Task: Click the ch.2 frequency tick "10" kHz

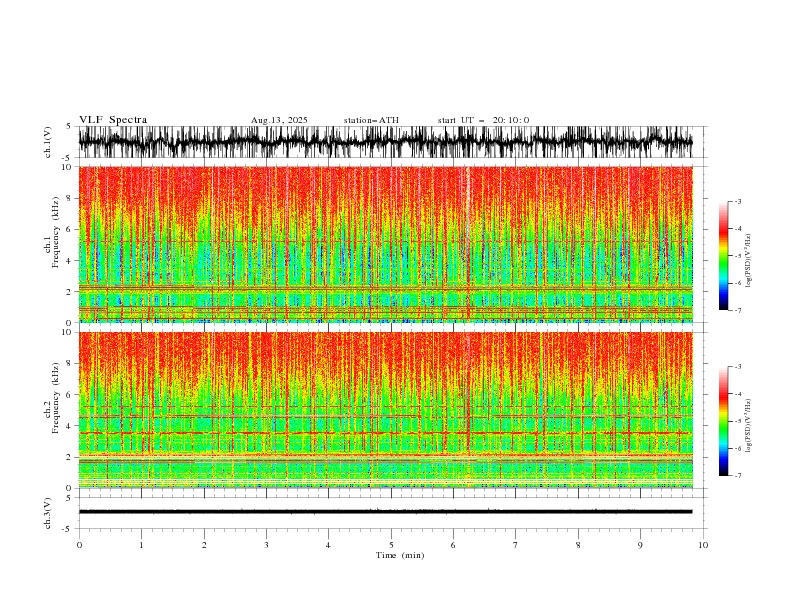Action: click(67, 332)
